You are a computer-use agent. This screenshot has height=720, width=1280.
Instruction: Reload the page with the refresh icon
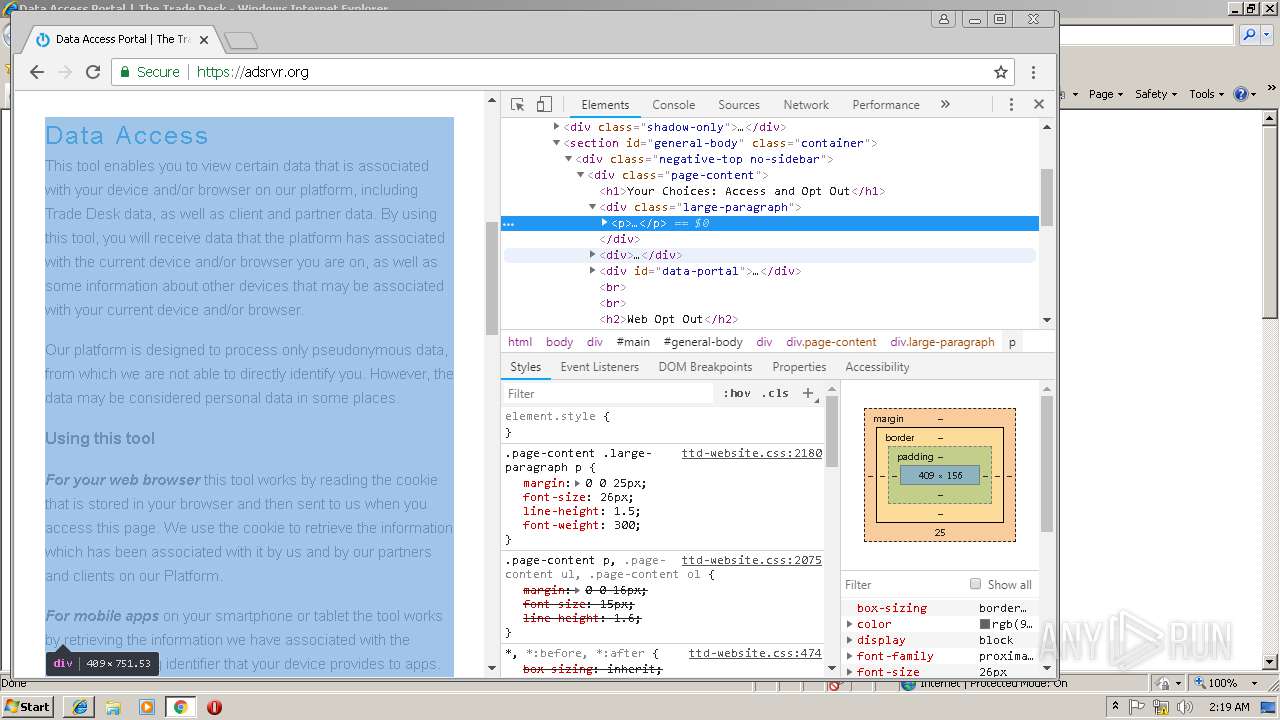(x=93, y=72)
